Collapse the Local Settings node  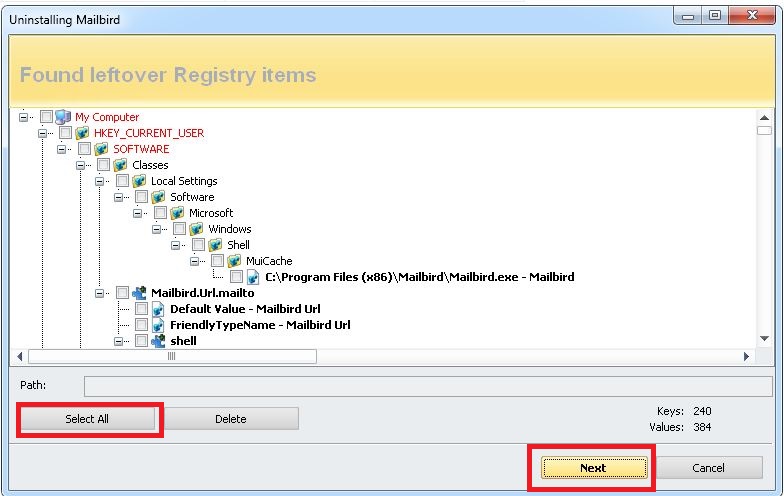tap(99, 182)
